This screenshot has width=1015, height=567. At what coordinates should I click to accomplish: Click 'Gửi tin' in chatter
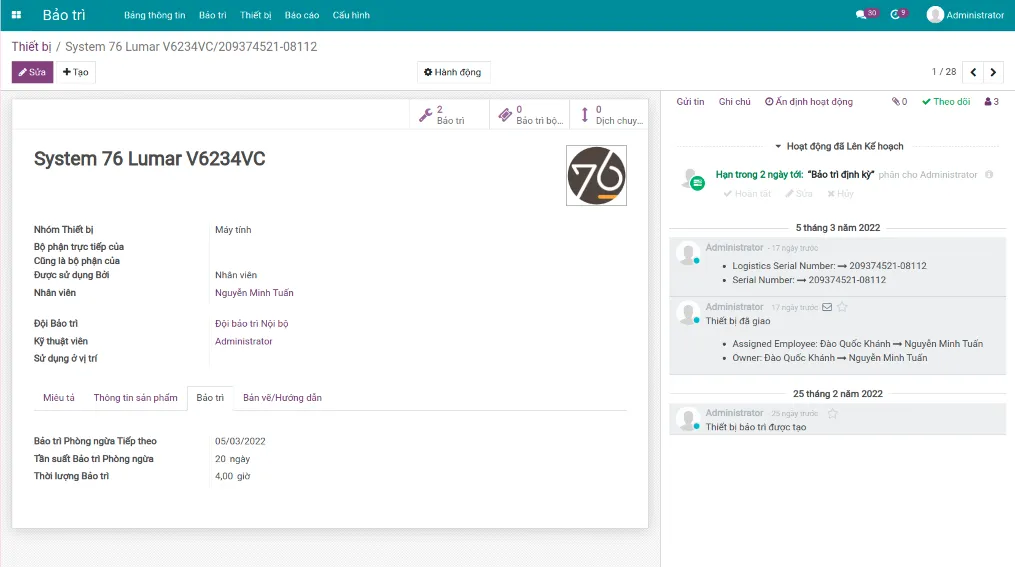coord(690,102)
